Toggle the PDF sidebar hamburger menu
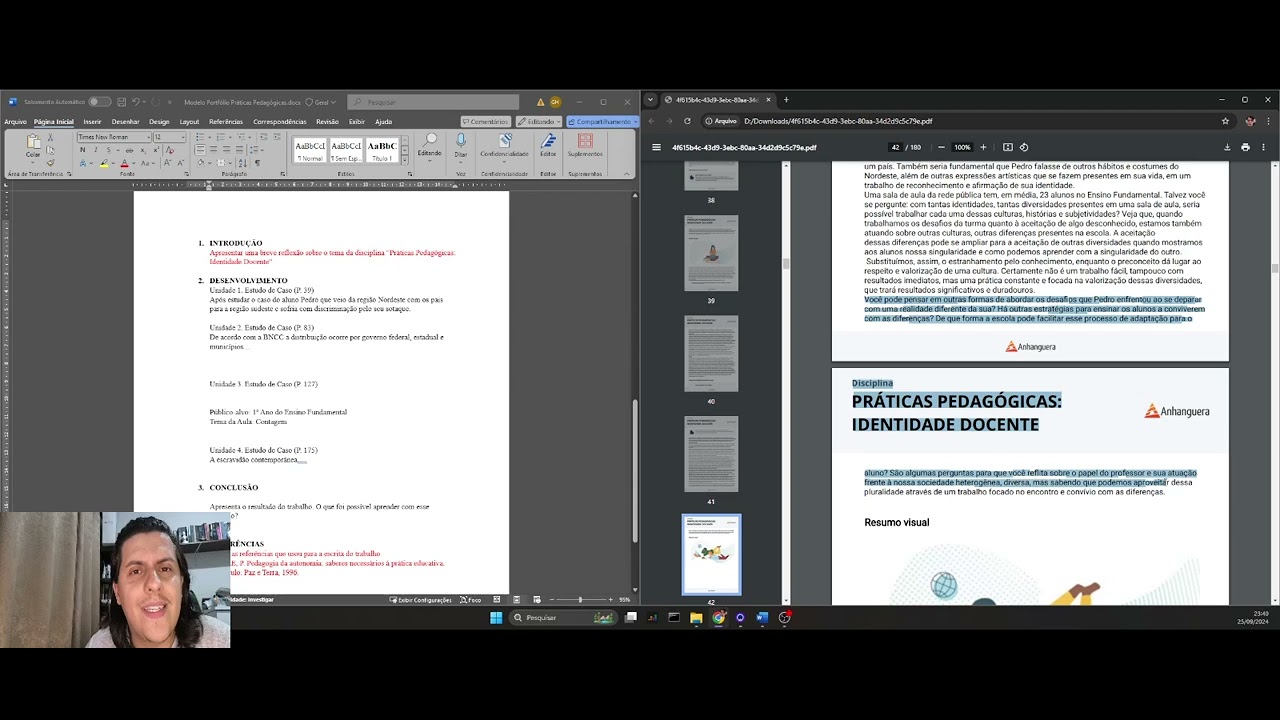Image resolution: width=1280 pixels, height=720 pixels. pos(656,147)
